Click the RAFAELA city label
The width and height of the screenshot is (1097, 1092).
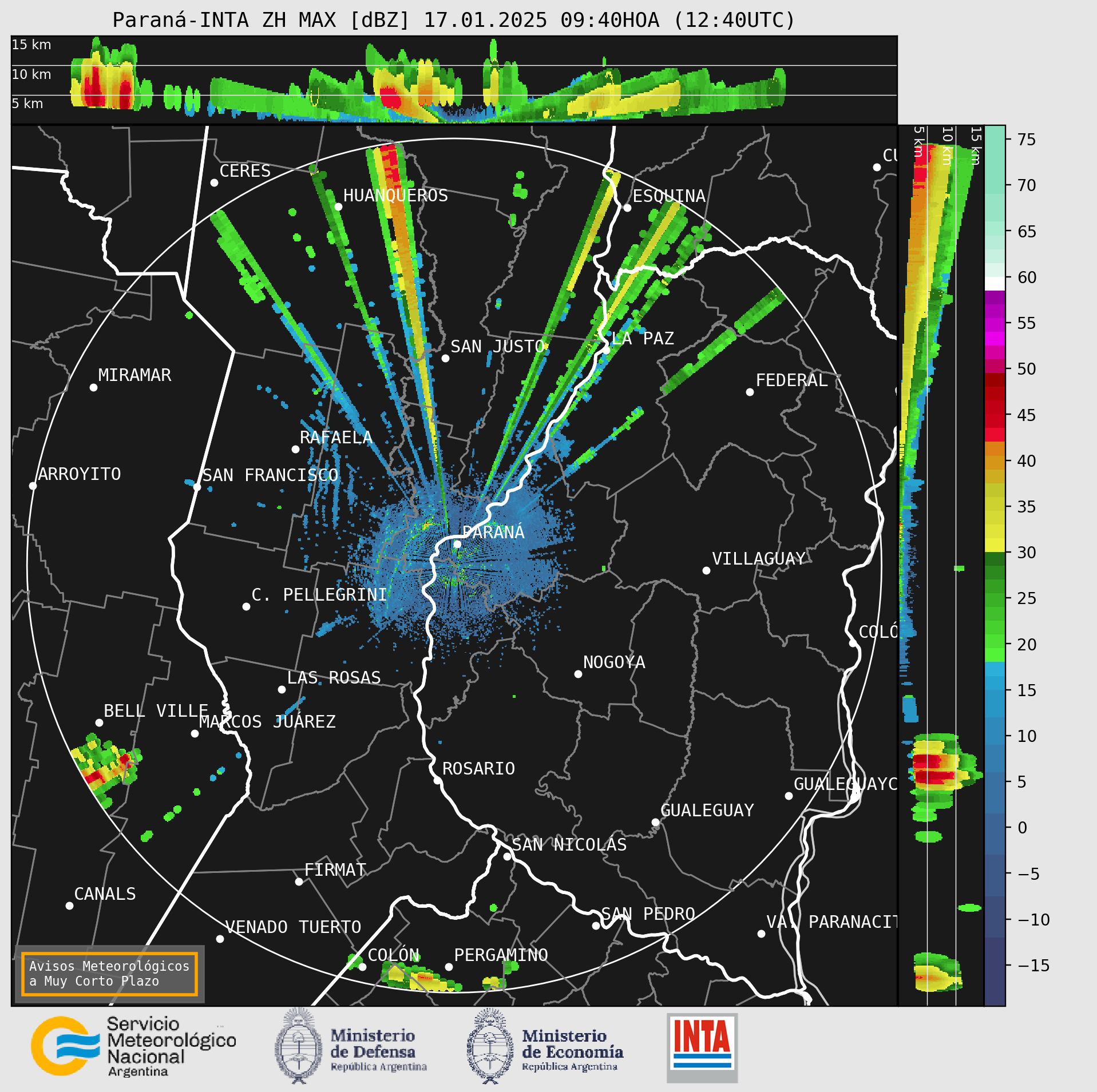[336, 437]
